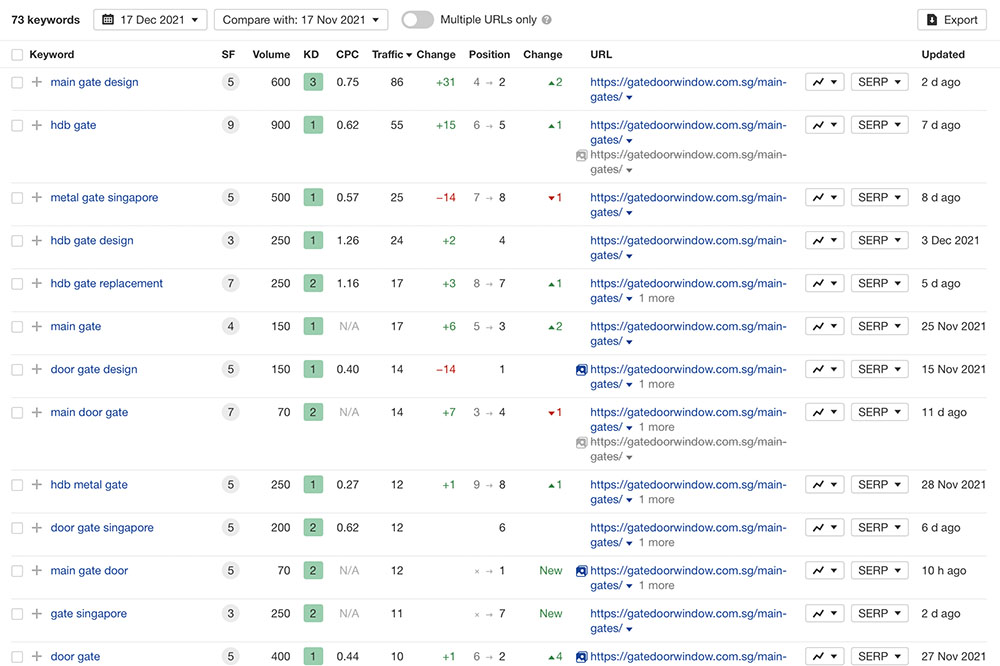
Task: Open the Compare with 17 Nov 2021 dropdown
Action: 301,20
